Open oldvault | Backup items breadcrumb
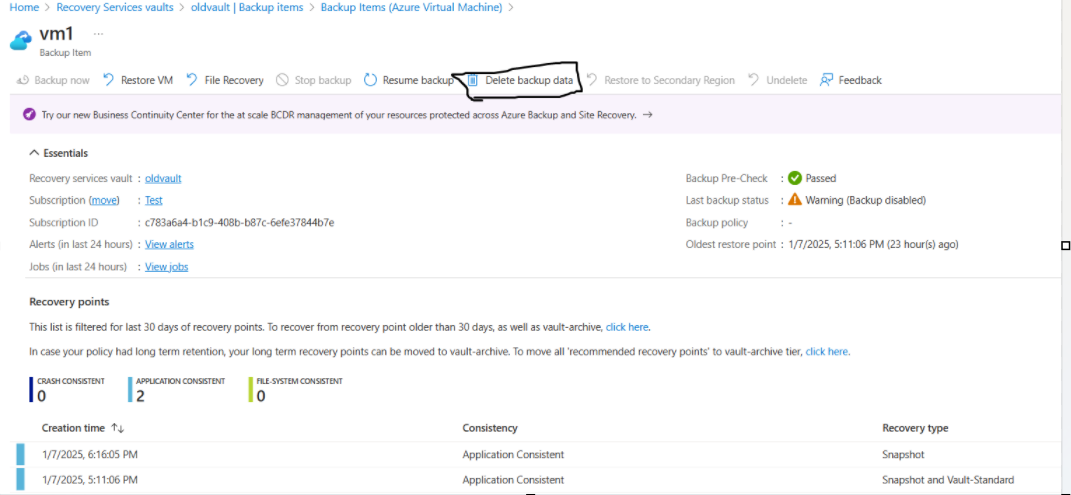This screenshot has width=1071, height=495. (246, 8)
